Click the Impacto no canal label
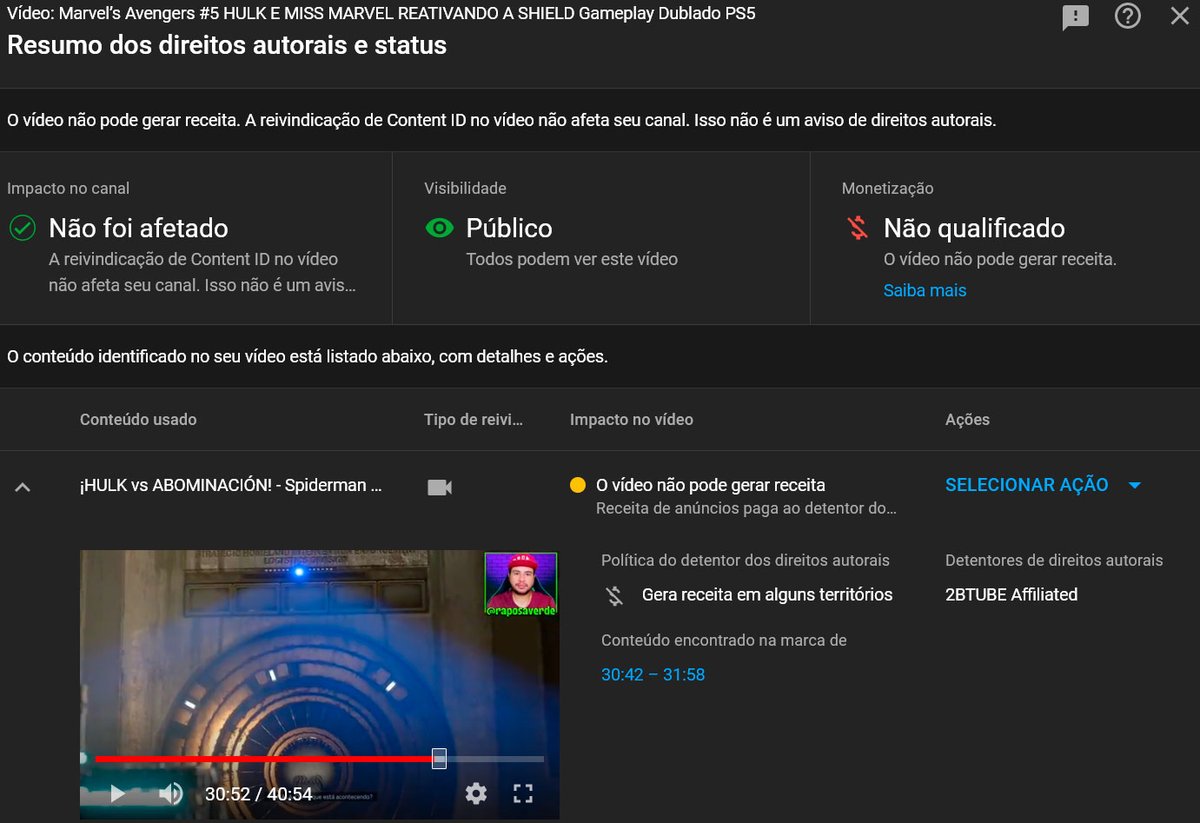1200x823 pixels. 68,188
